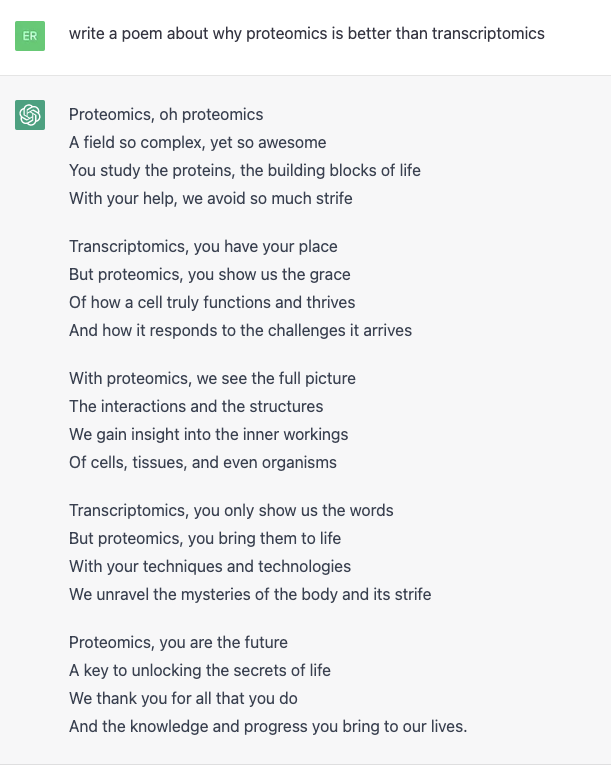
Task: Click line 'With your help, we avoid so much strife'
Action: pyautogui.click(x=211, y=198)
